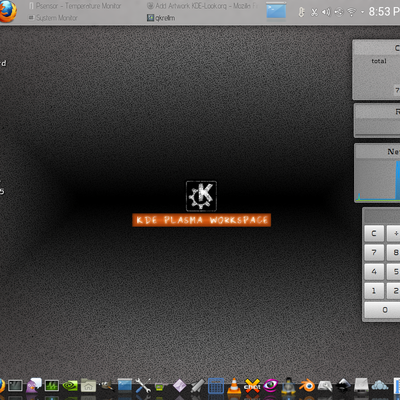The width and height of the screenshot is (400, 400).
Task: Open the cloud icon in the dock
Action: pyautogui.click(x=380, y=386)
